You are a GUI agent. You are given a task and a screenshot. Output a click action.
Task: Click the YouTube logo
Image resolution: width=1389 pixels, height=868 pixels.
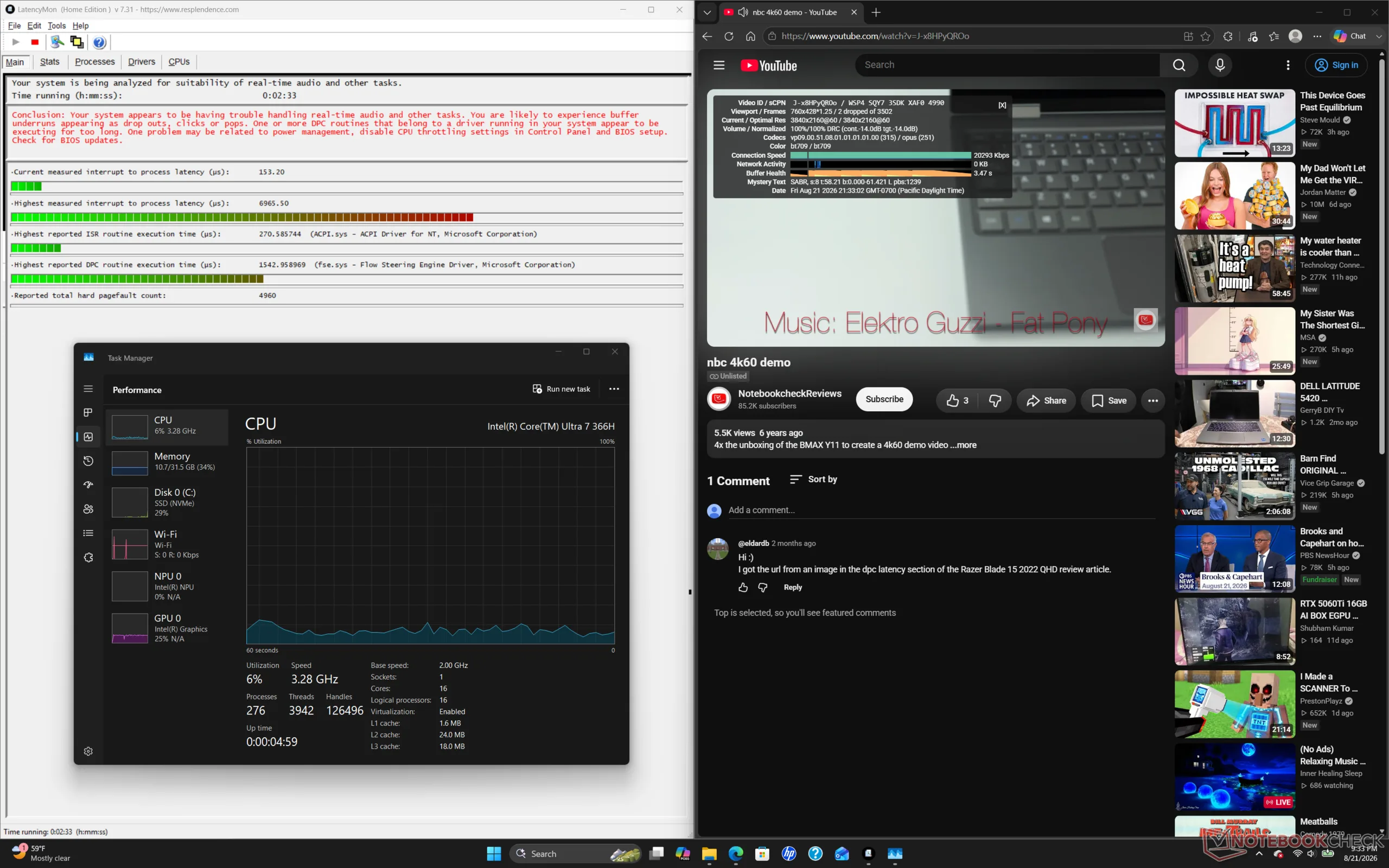click(x=768, y=66)
